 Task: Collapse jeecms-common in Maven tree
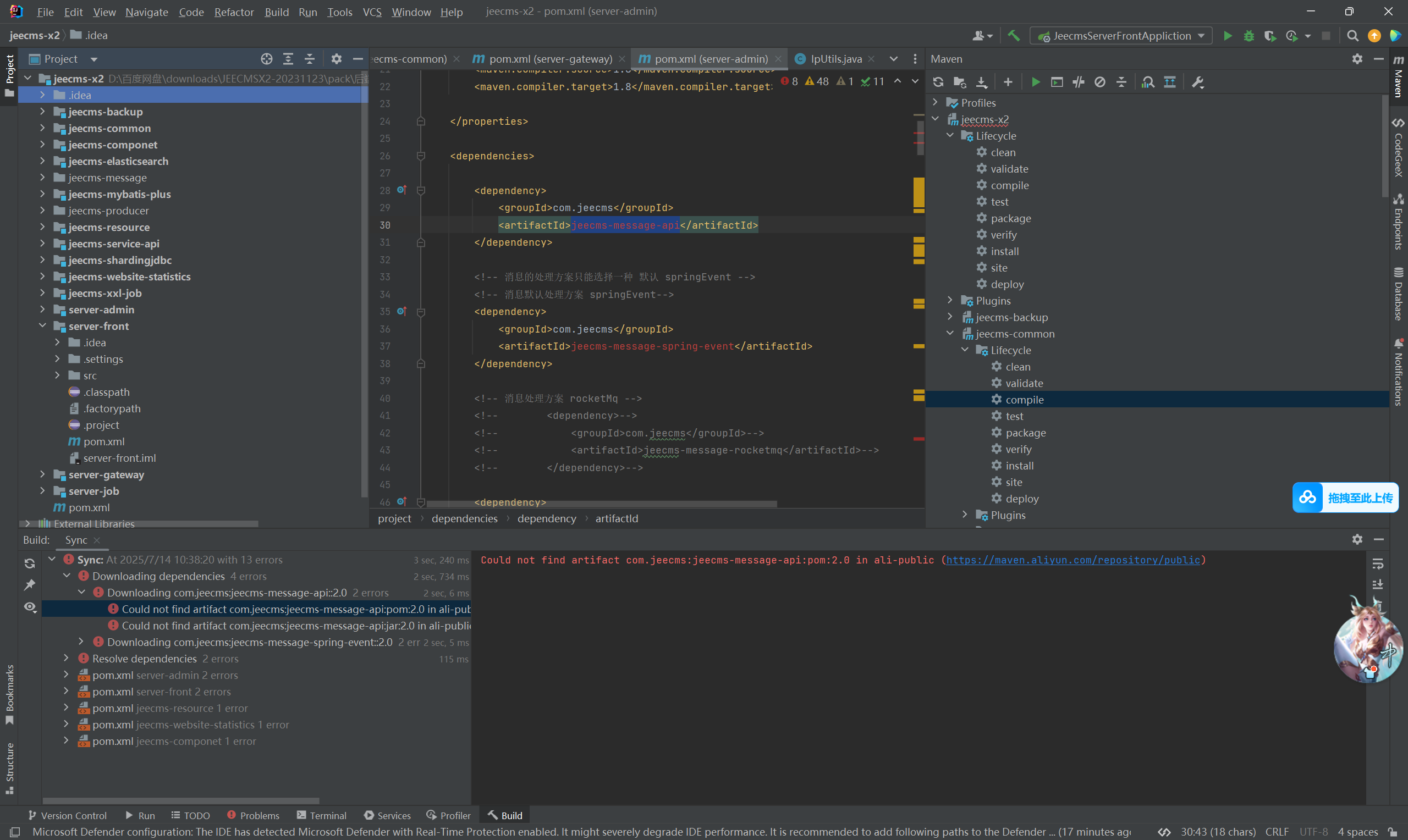coord(950,333)
